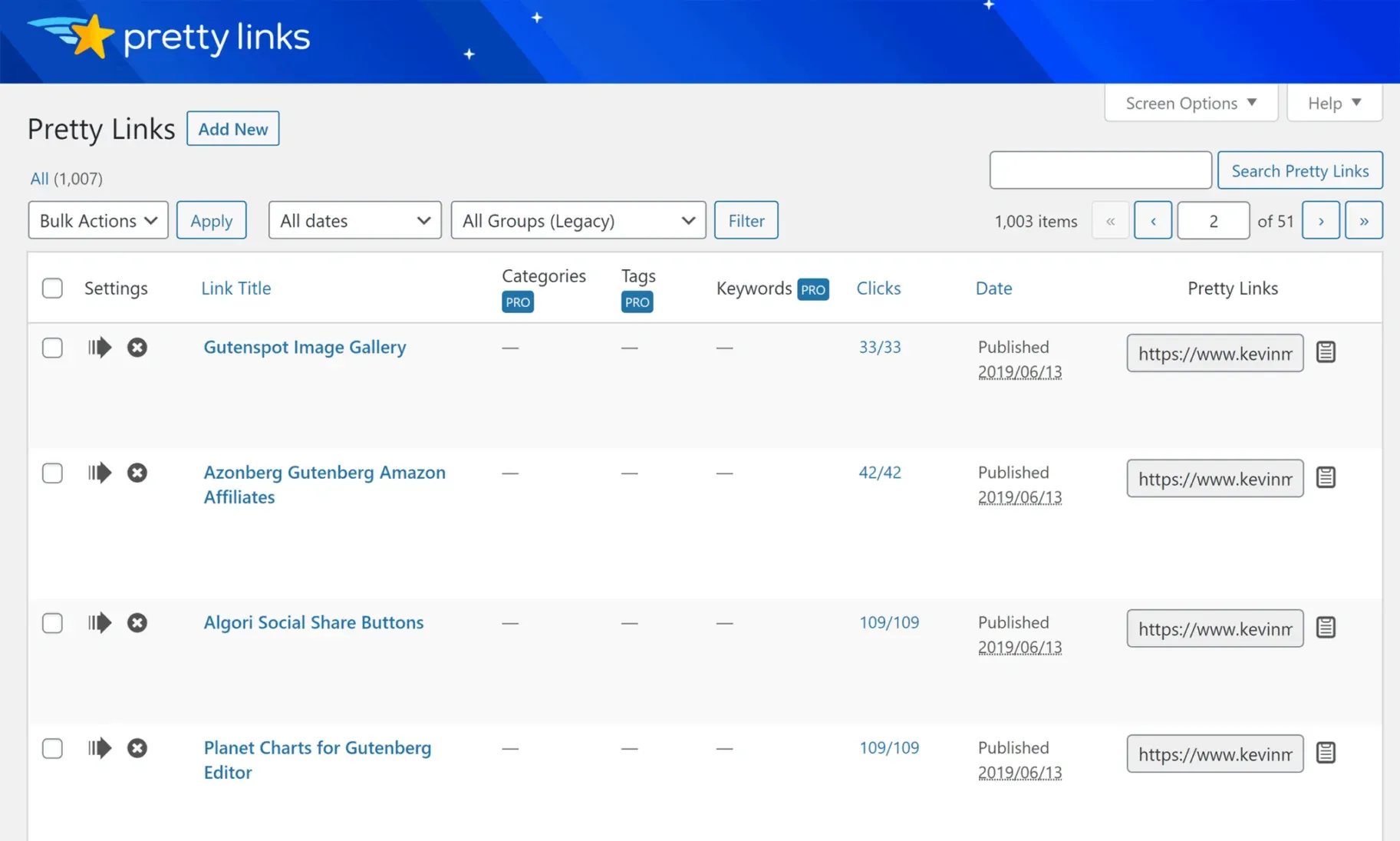
Task: Click the Apply button for bulk actions
Action: pos(212,220)
